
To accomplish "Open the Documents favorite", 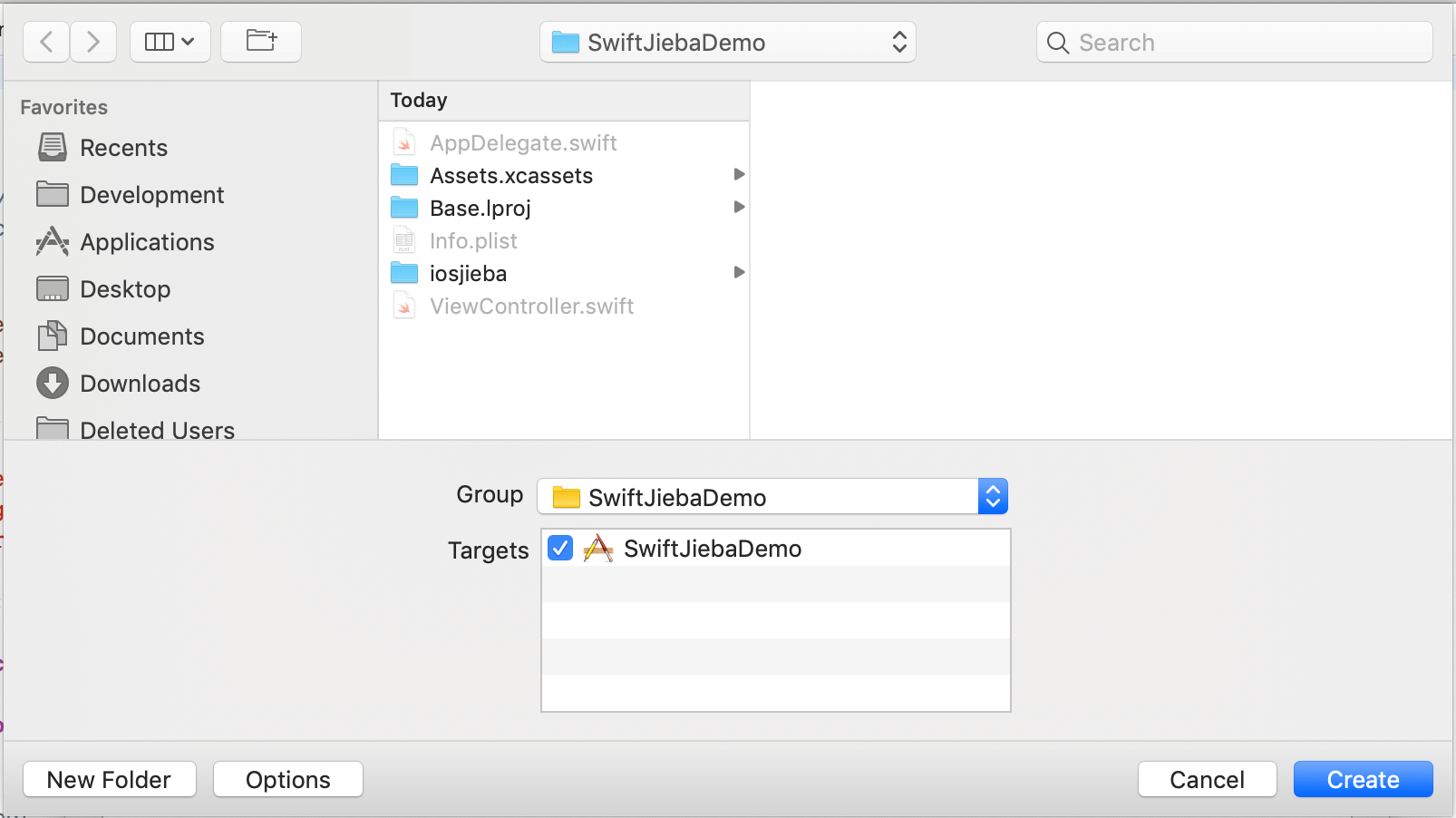I will (x=141, y=336).
